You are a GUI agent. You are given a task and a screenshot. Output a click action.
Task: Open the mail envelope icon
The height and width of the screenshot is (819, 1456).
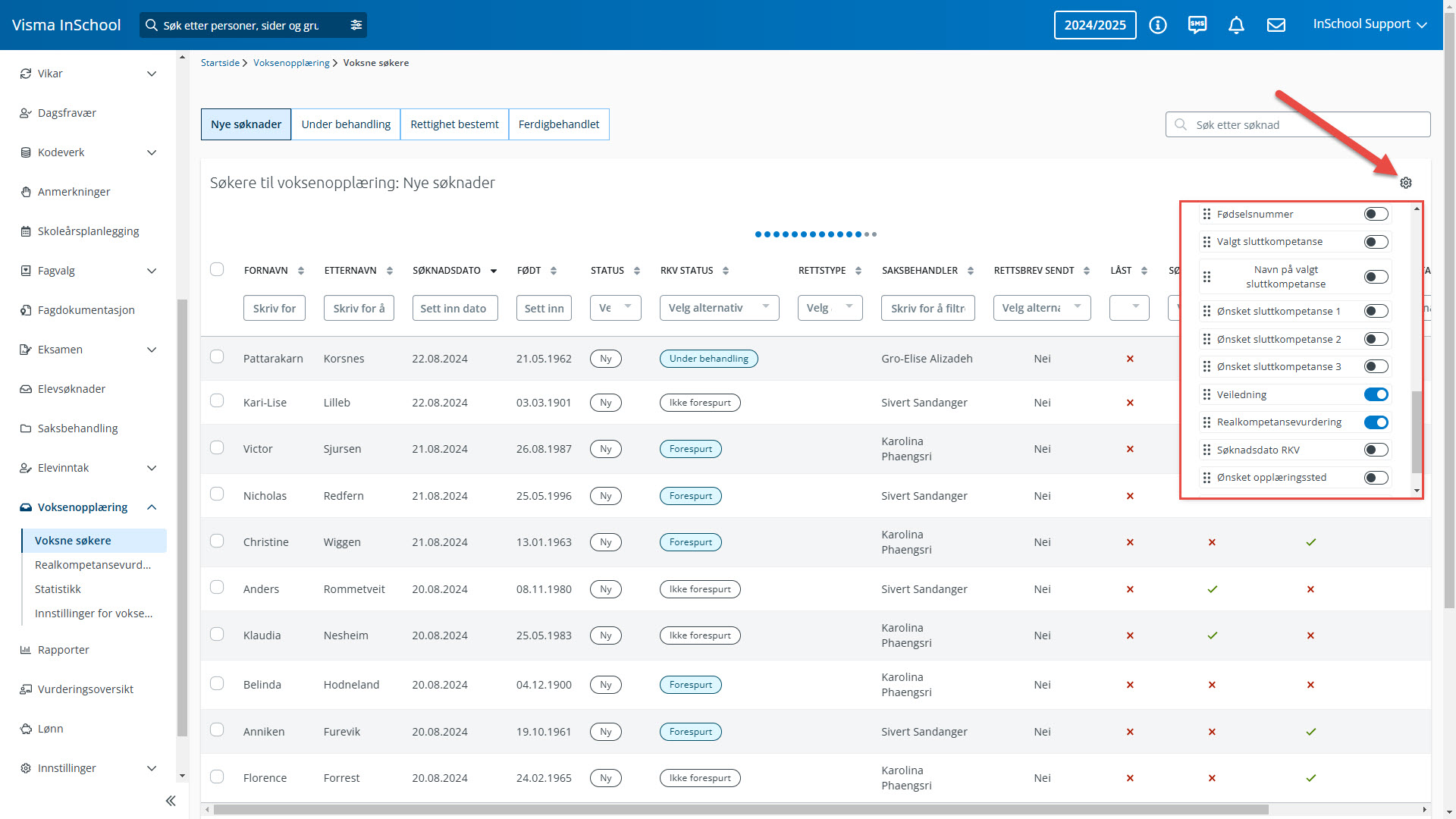pyautogui.click(x=1276, y=25)
